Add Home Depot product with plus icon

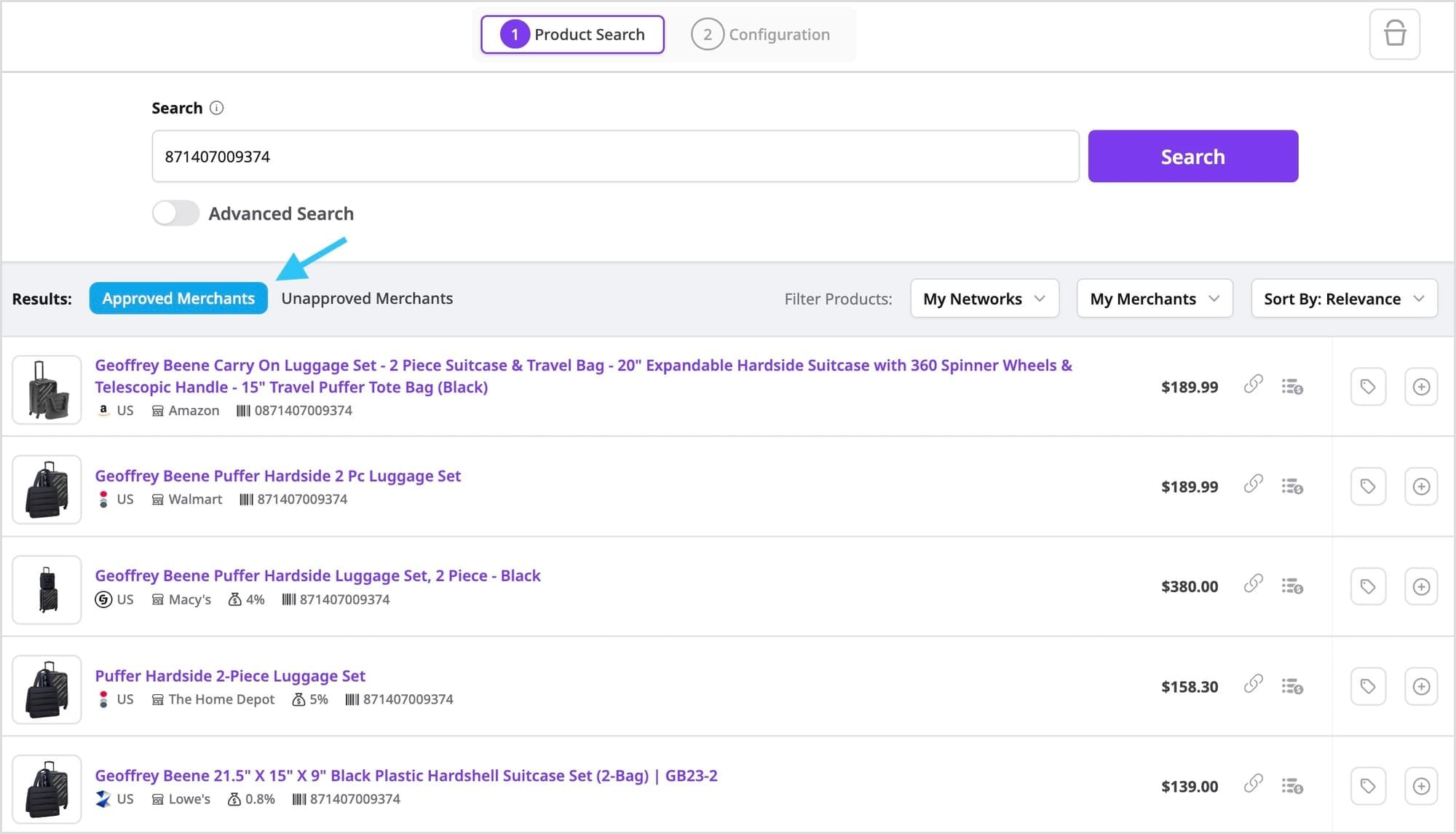[1421, 686]
